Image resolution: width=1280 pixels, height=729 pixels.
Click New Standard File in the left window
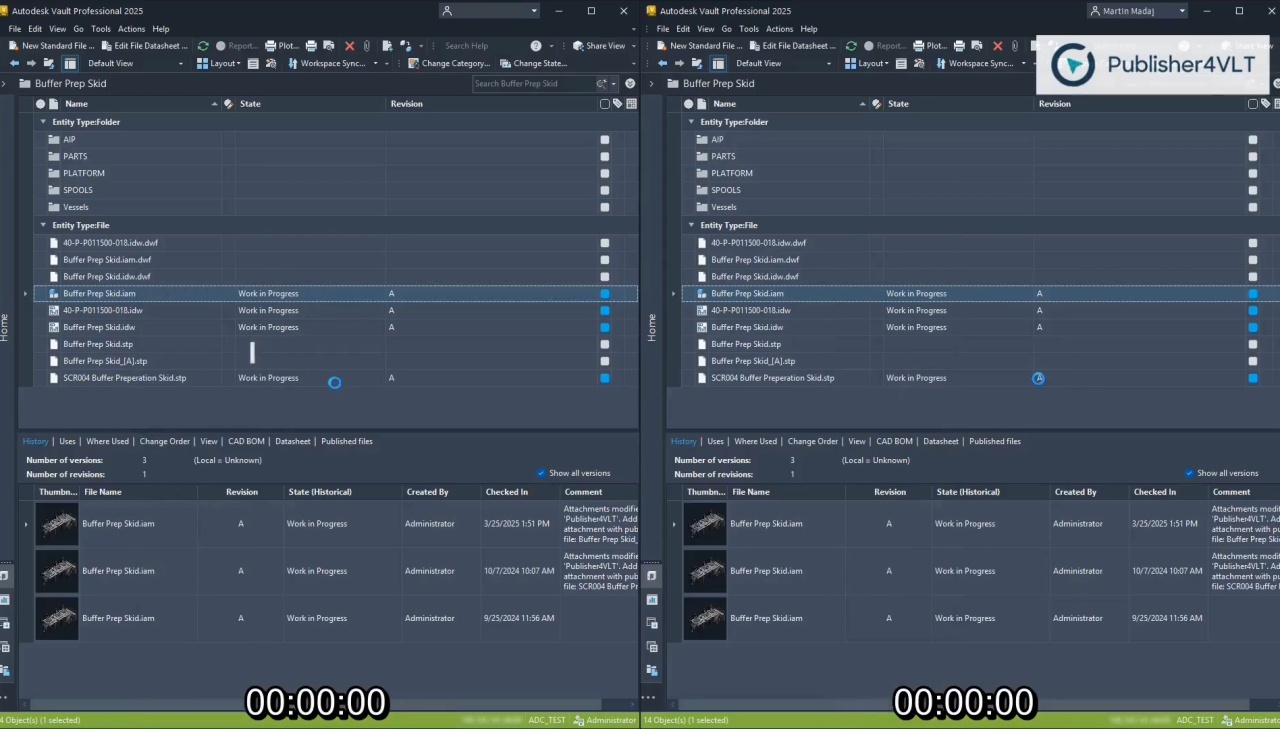[x=52, y=46]
